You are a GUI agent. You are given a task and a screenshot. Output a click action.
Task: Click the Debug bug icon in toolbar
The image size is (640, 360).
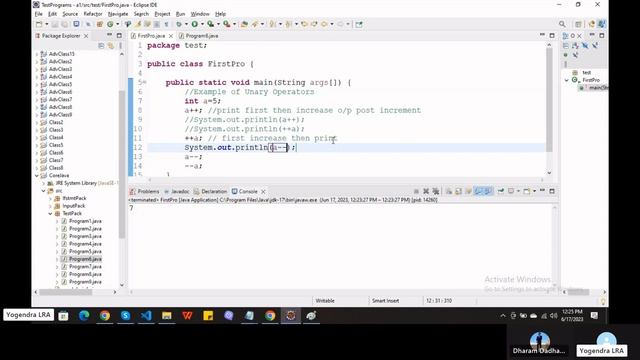point(179,24)
